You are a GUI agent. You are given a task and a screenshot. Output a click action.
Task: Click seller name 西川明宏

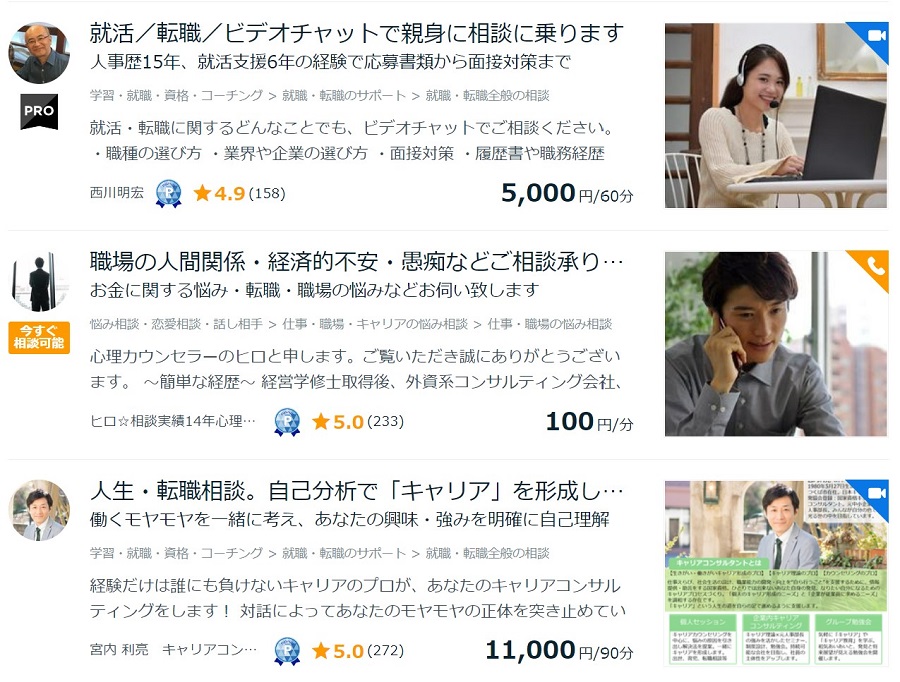pos(117,193)
